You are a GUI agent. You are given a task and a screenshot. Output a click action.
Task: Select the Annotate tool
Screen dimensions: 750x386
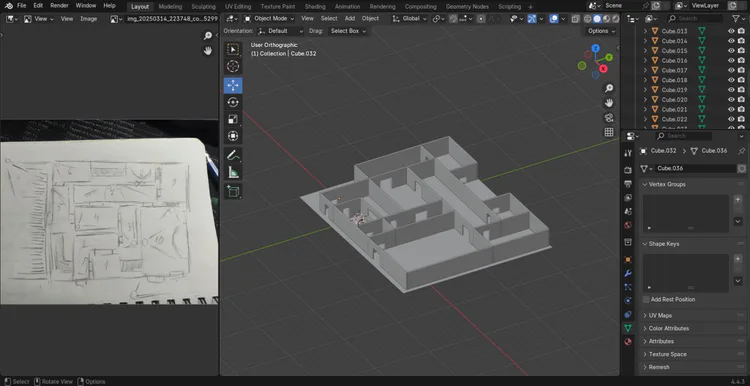tap(233, 155)
